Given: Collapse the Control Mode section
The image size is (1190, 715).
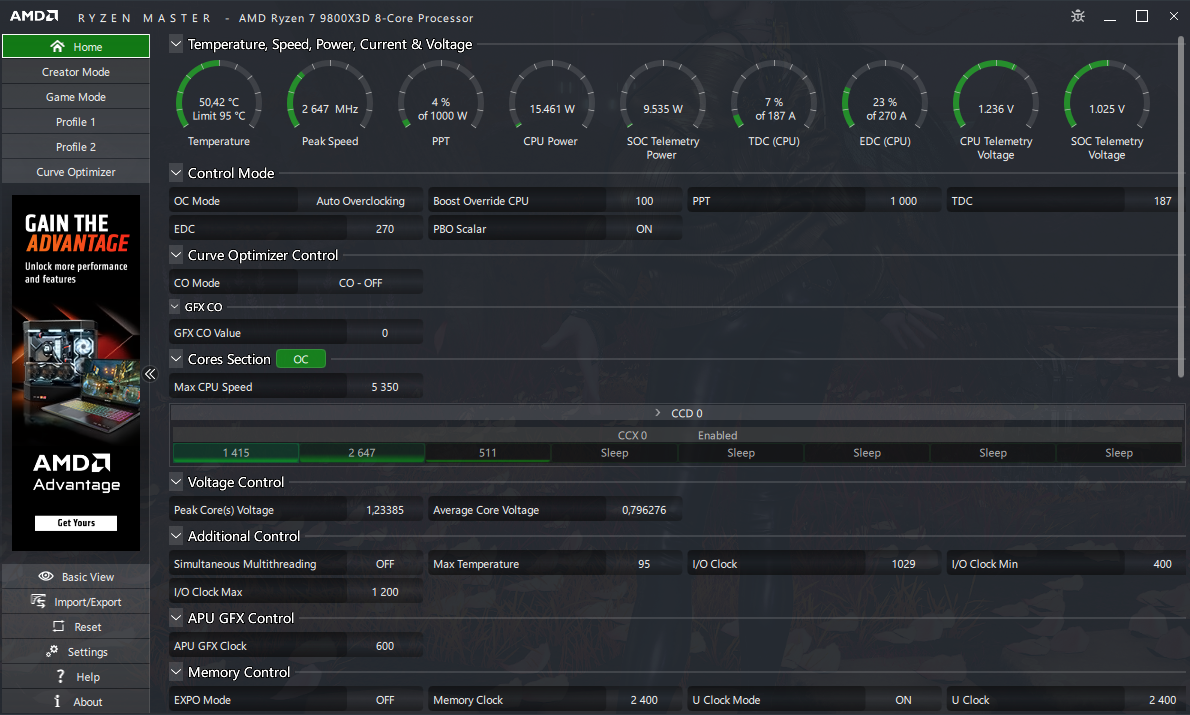Looking at the screenshot, I should tap(176, 173).
